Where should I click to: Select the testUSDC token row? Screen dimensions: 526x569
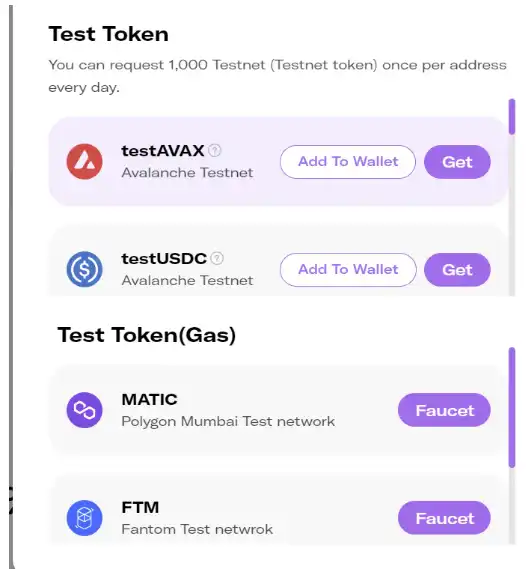click(x=278, y=261)
